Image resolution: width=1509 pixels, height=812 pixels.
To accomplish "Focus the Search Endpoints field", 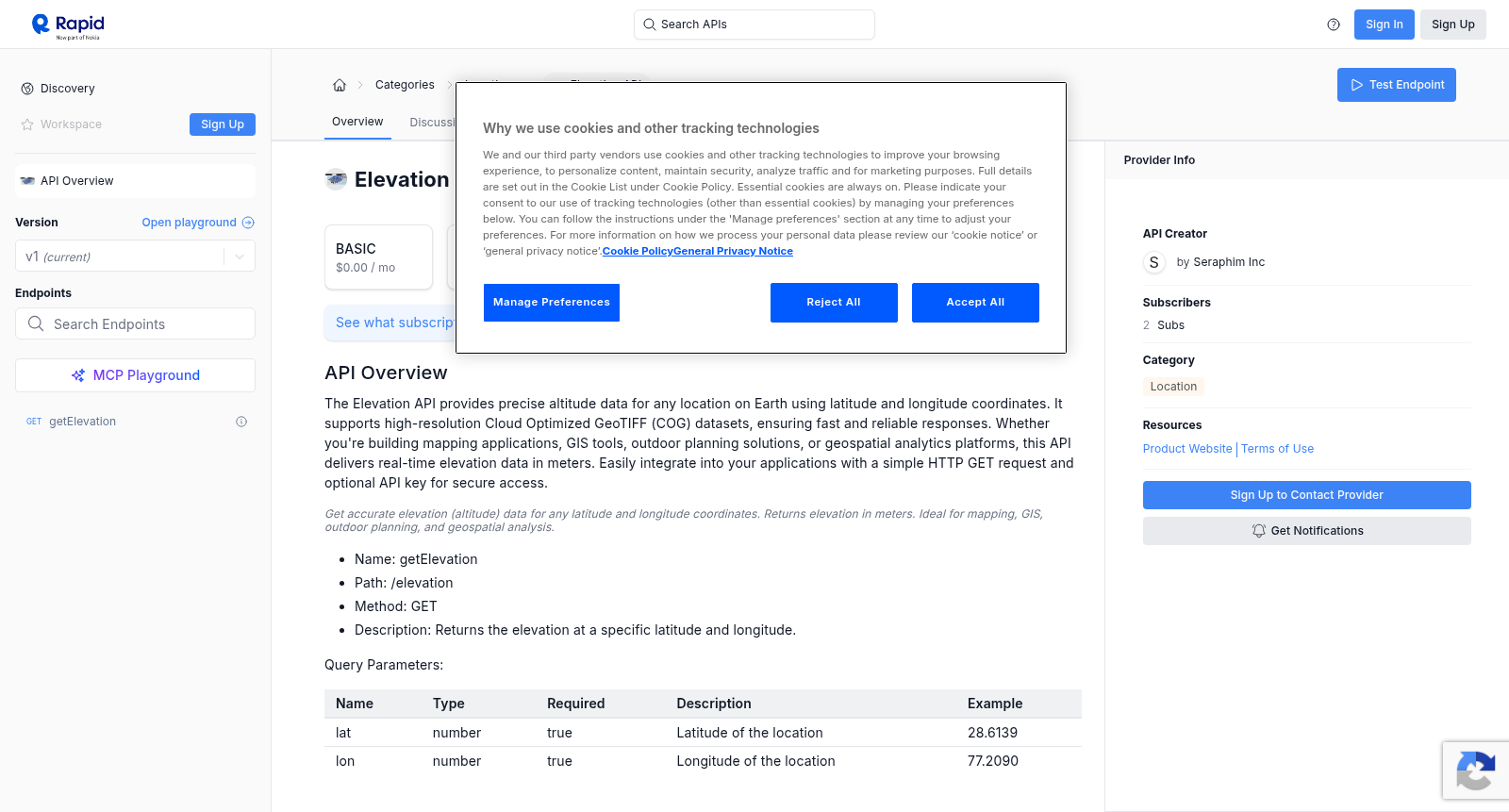I will [x=135, y=323].
